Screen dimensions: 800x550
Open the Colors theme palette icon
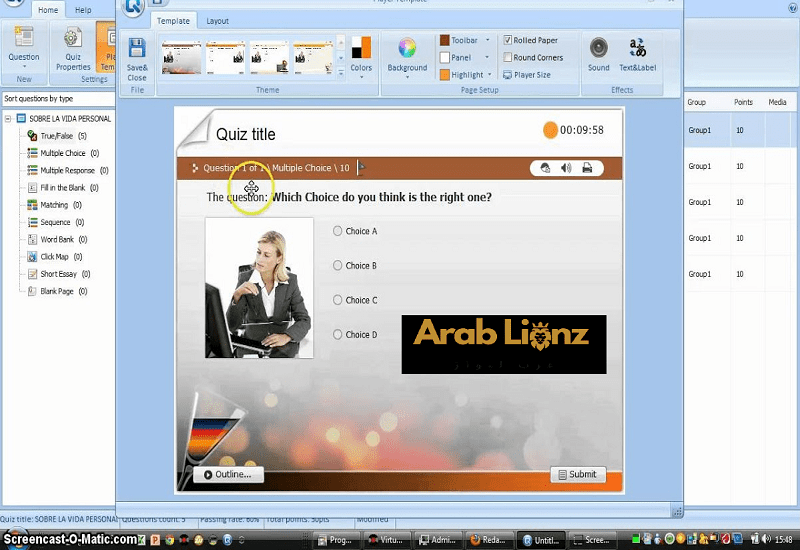(361, 47)
